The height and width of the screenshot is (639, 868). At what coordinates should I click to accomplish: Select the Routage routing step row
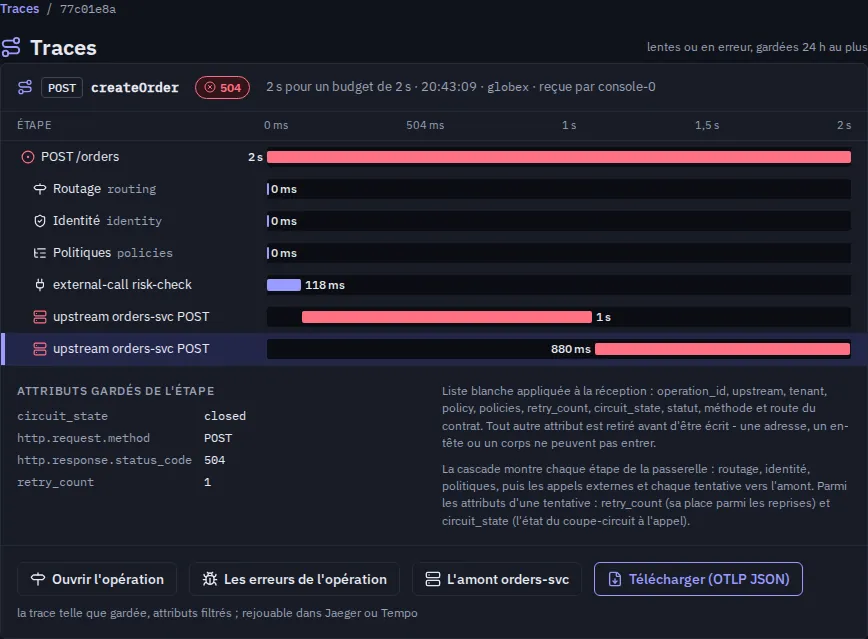pyautogui.click(x=434, y=189)
